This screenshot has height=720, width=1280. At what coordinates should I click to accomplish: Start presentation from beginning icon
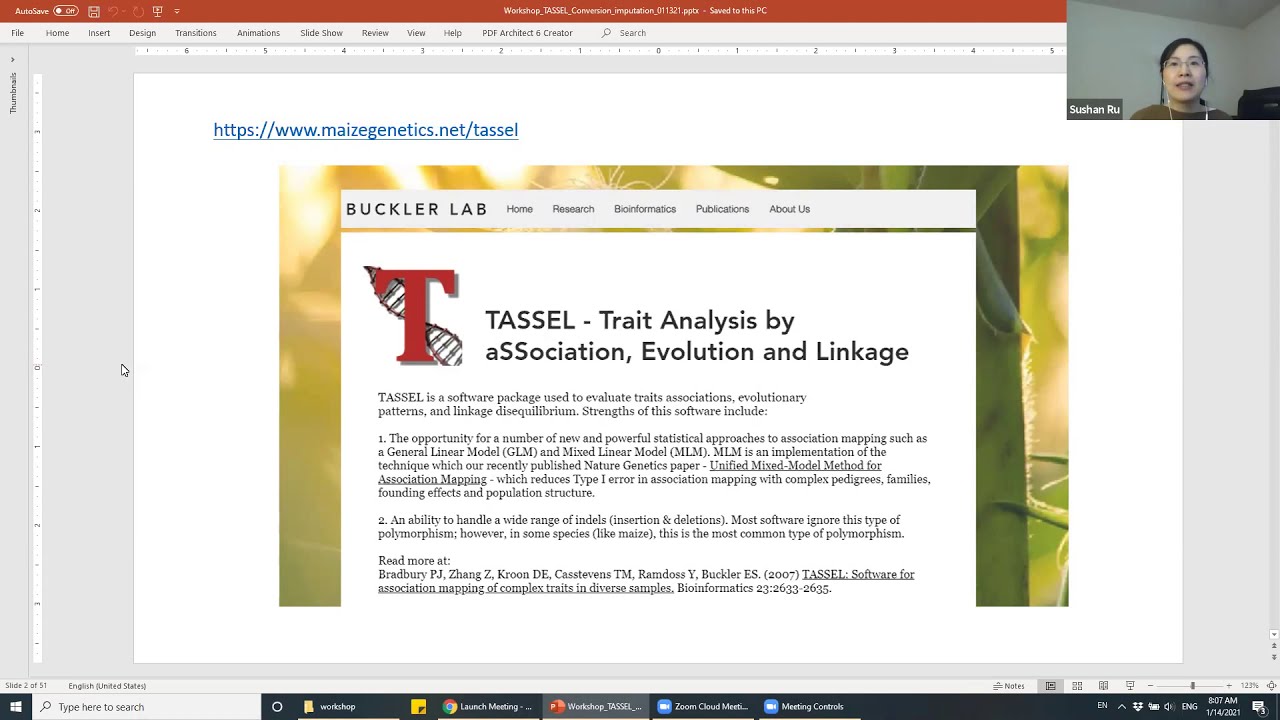pos(157,11)
